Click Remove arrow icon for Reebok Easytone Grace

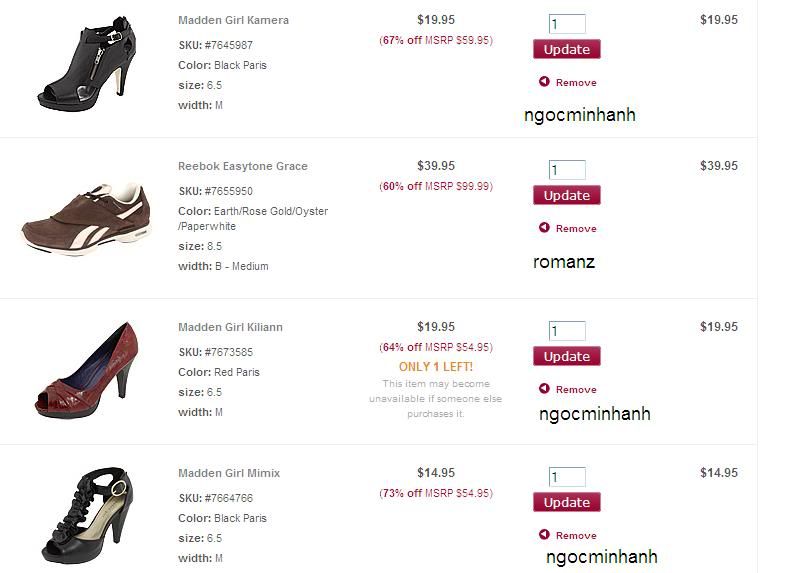coord(544,228)
